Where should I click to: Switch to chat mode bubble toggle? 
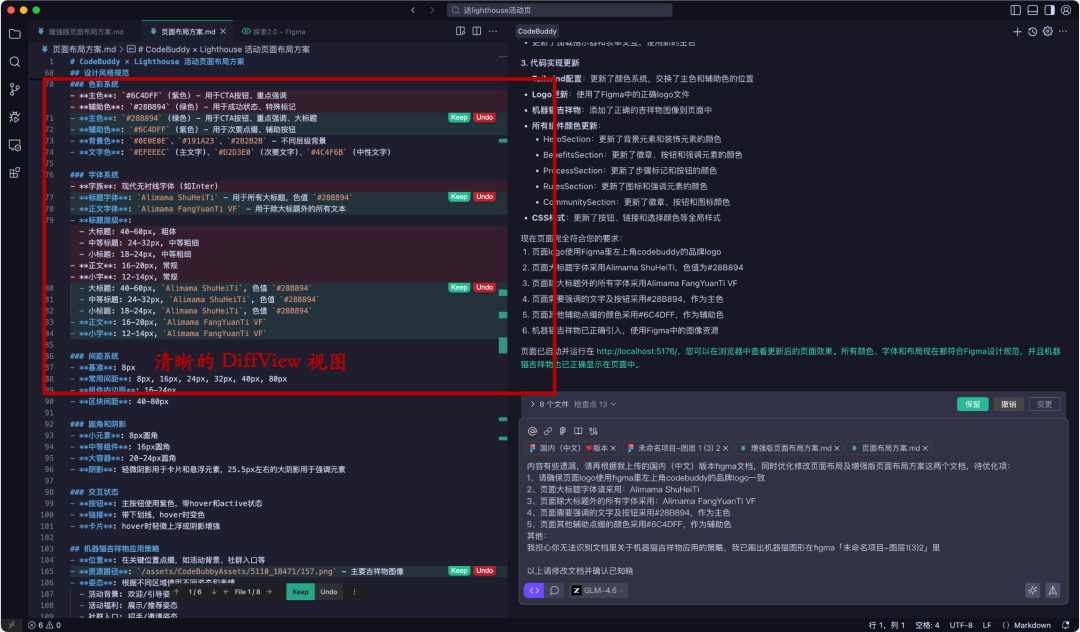[554, 590]
